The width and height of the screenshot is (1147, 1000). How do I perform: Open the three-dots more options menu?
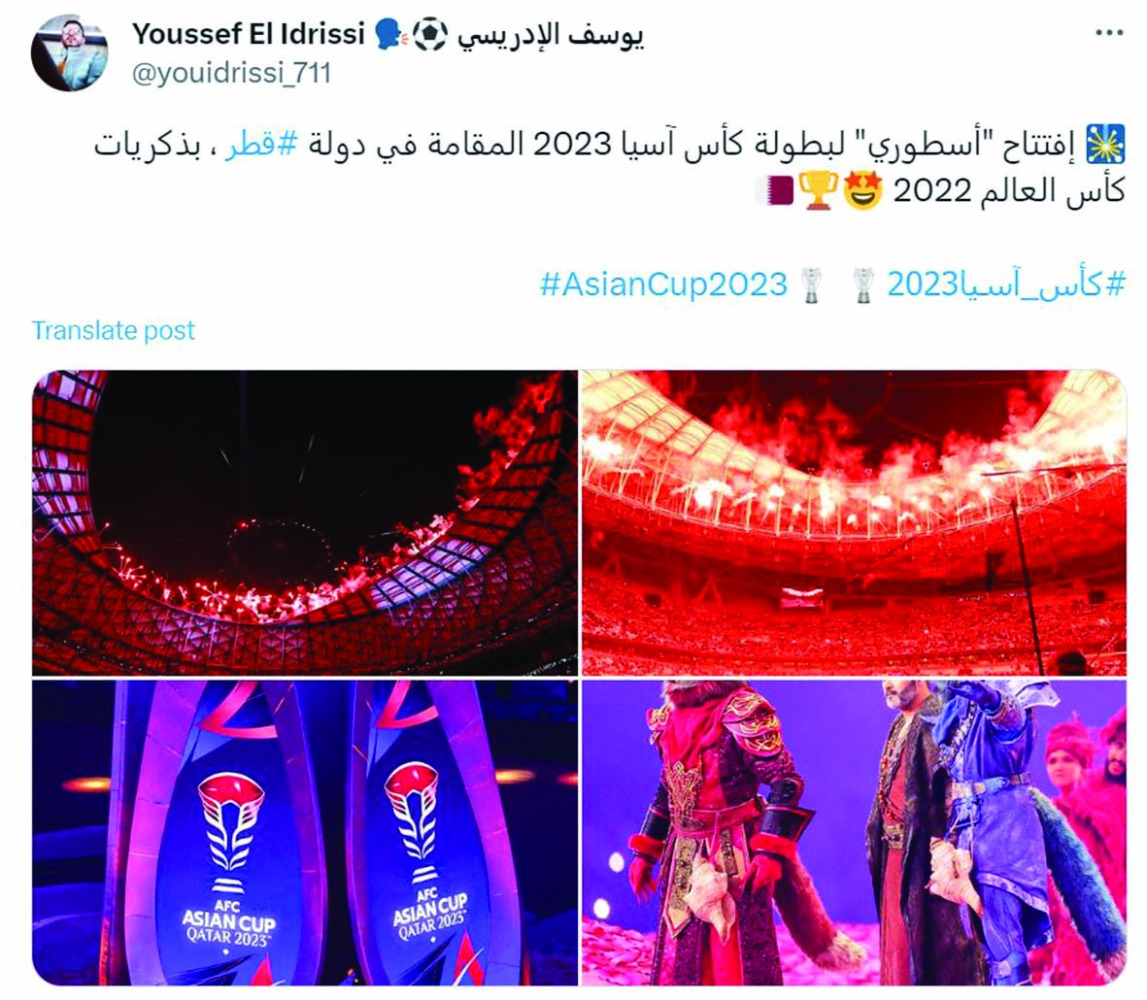tap(1108, 33)
